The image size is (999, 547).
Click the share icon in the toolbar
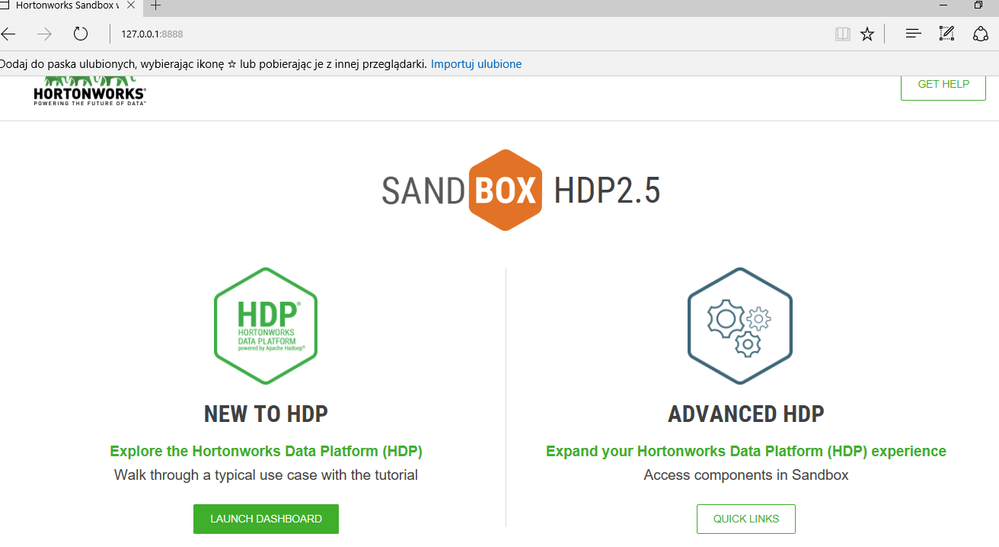click(981, 34)
